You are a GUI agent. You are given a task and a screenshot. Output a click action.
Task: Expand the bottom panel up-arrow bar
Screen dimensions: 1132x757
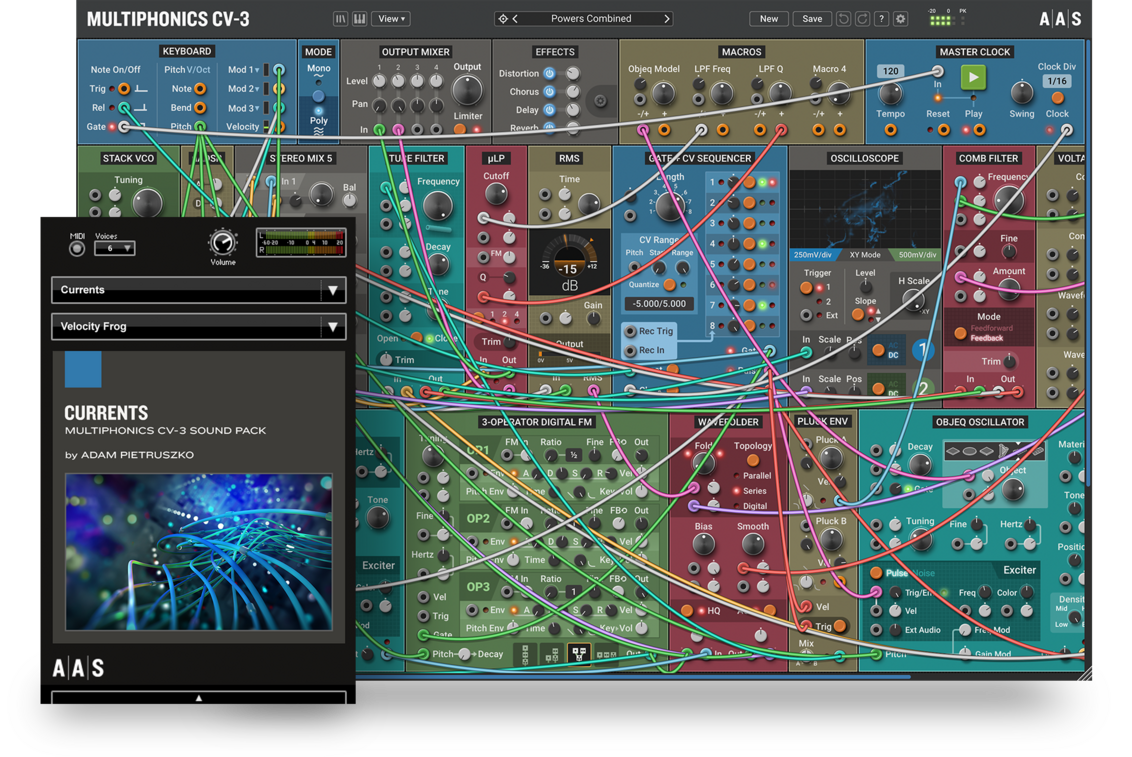199,698
